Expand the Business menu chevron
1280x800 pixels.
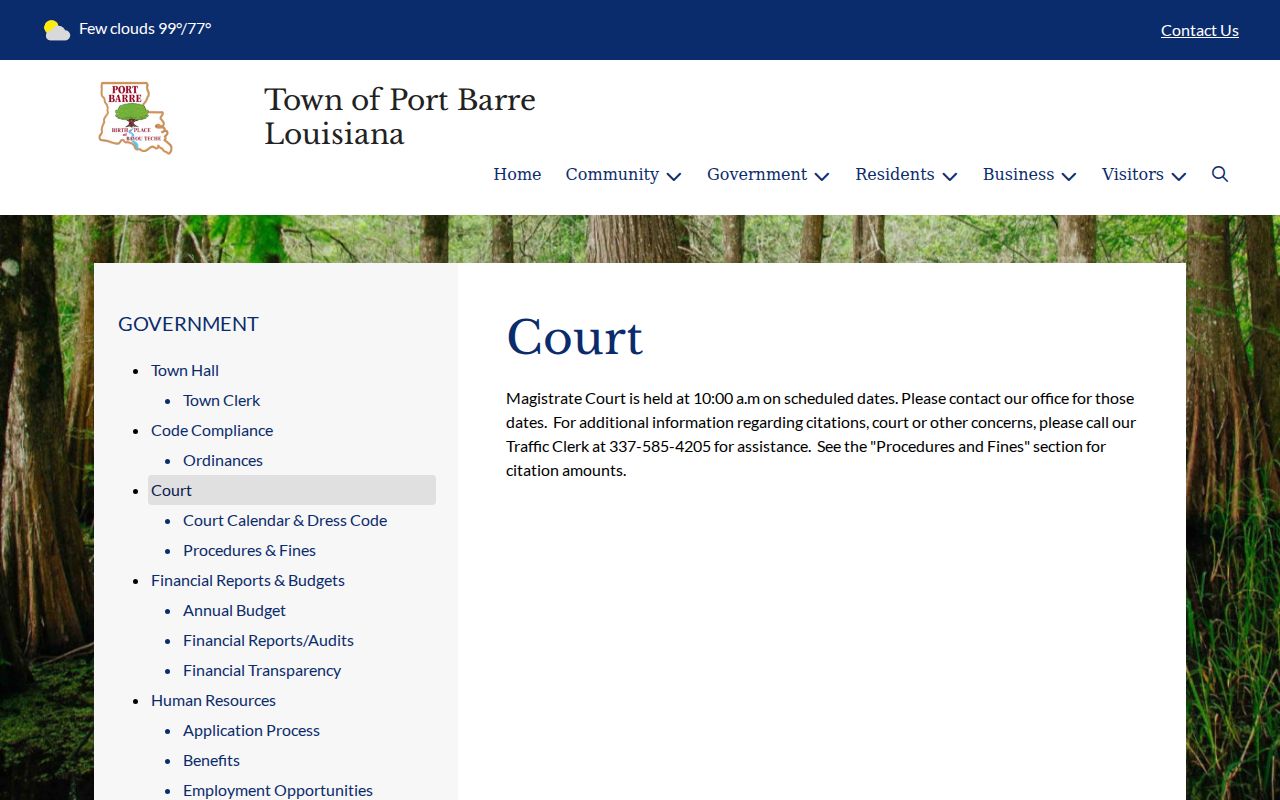pos(1069,176)
